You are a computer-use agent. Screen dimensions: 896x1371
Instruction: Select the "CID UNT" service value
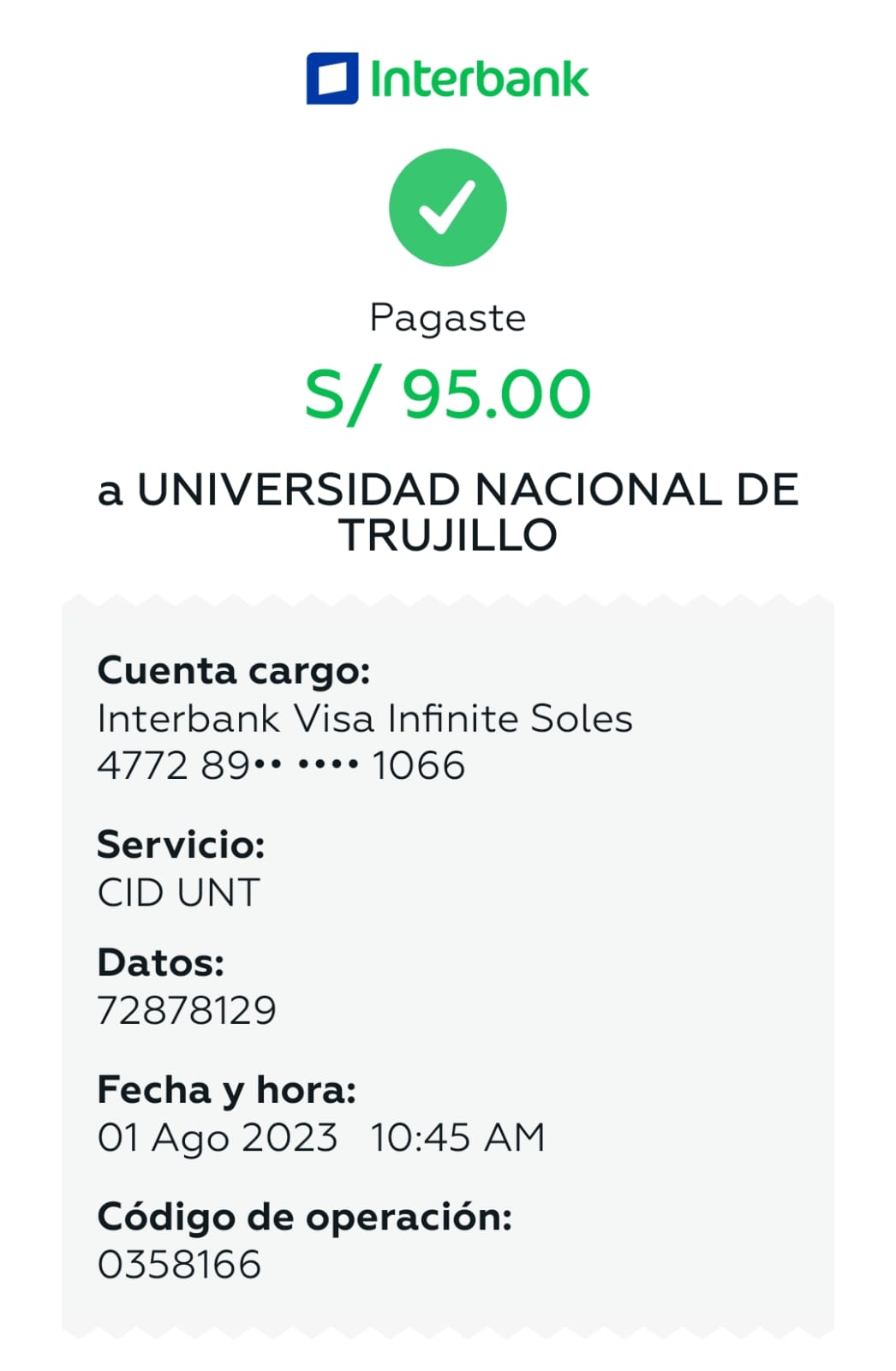178,893
